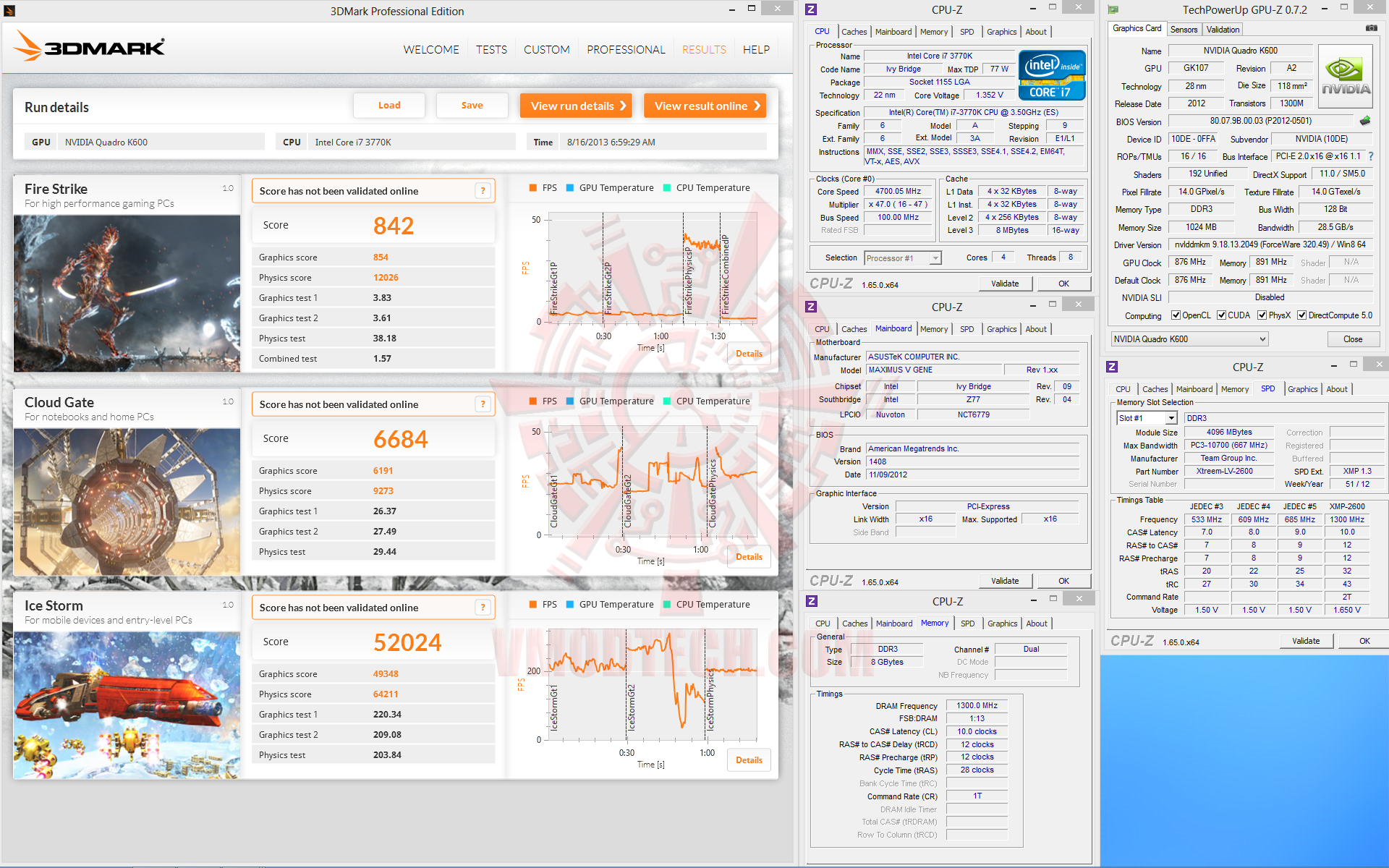Click the Ice Storm validation help icon
The width and height of the screenshot is (1389, 868).
tap(483, 608)
